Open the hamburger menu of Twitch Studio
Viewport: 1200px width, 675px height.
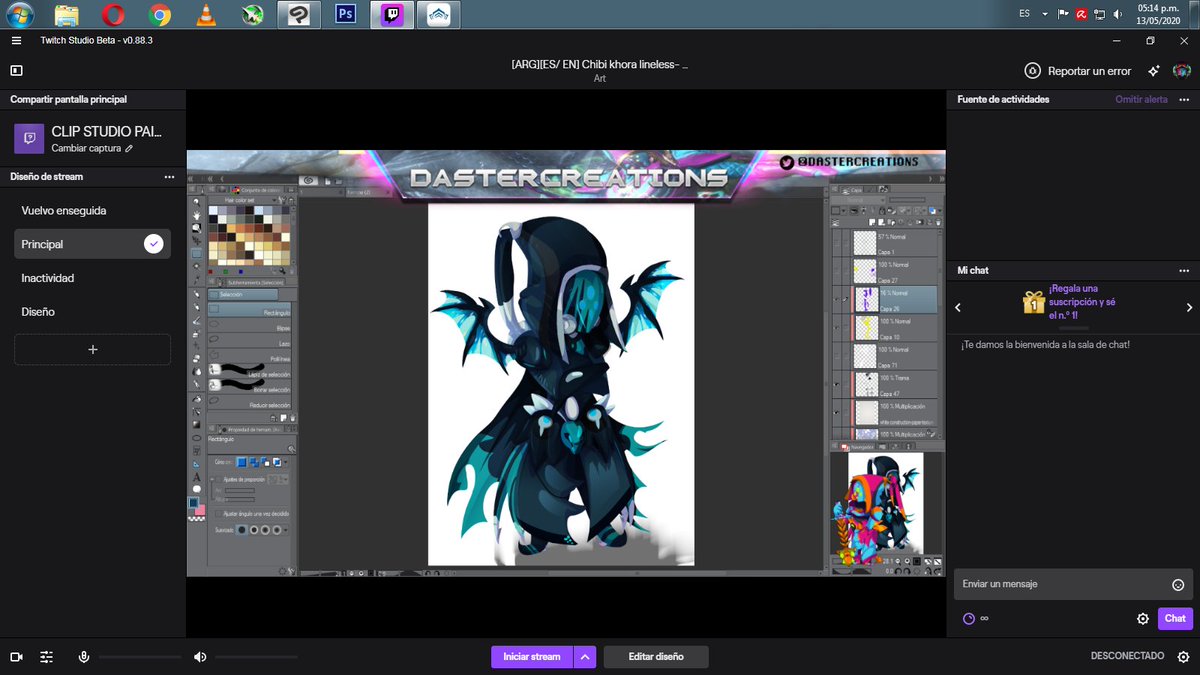click(16, 40)
